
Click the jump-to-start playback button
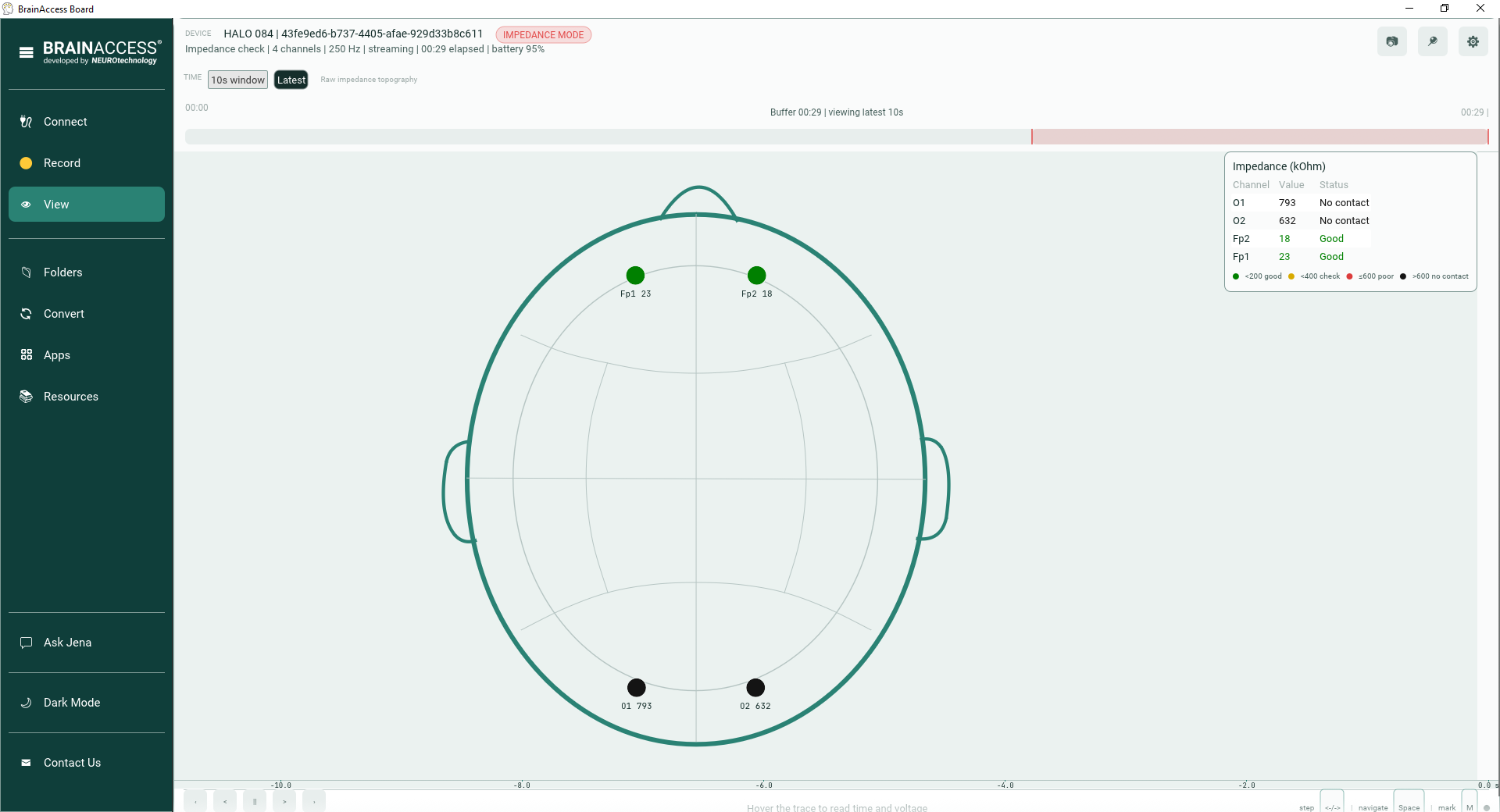click(x=195, y=801)
